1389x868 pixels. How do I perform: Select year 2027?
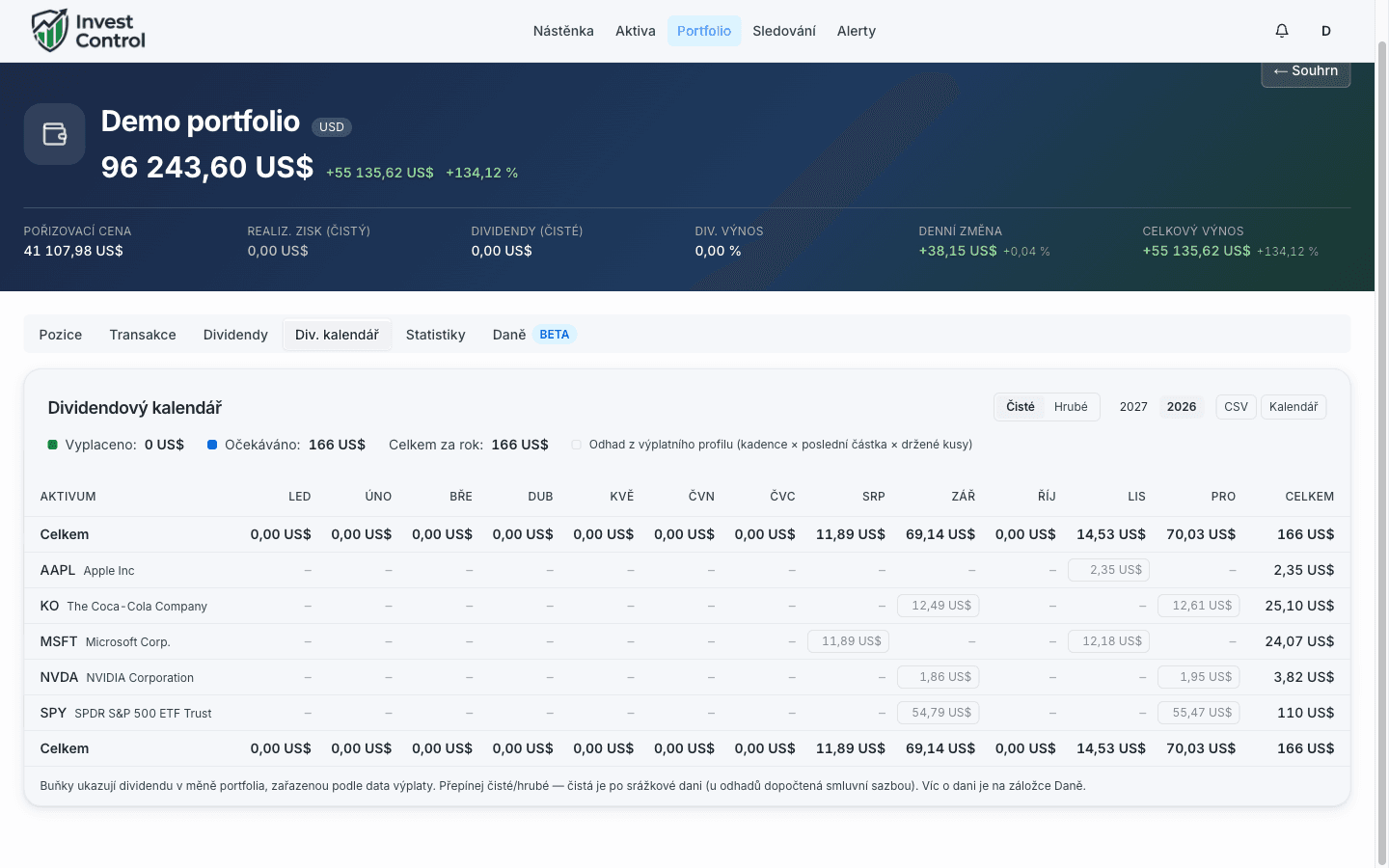pyautogui.click(x=1133, y=407)
